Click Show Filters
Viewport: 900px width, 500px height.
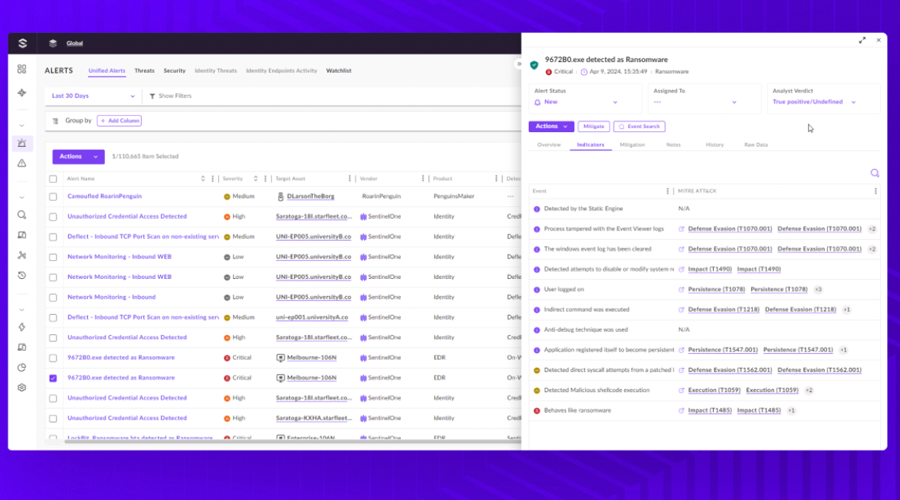(170, 96)
